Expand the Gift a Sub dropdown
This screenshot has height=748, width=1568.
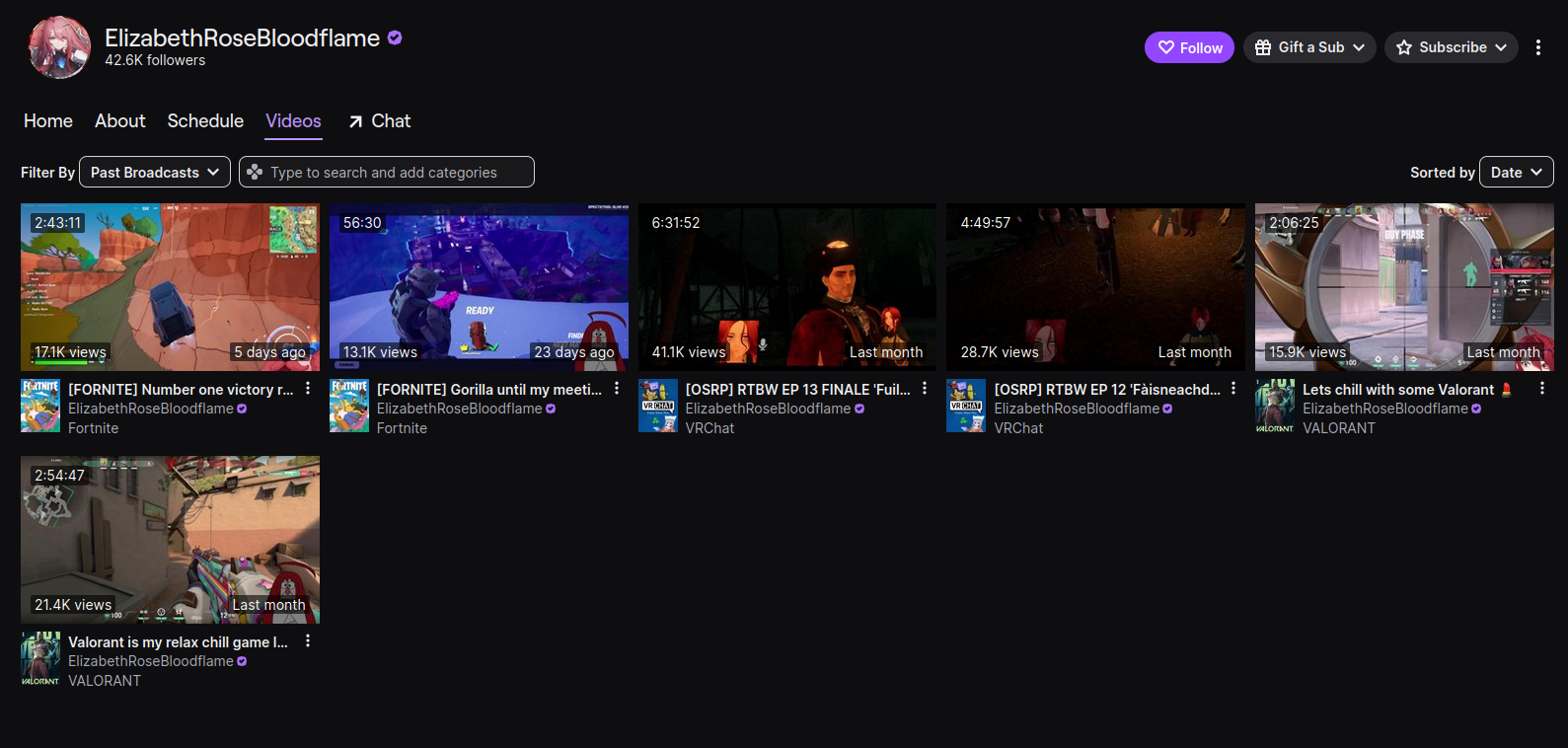pyautogui.click(x=1309, y=47)
